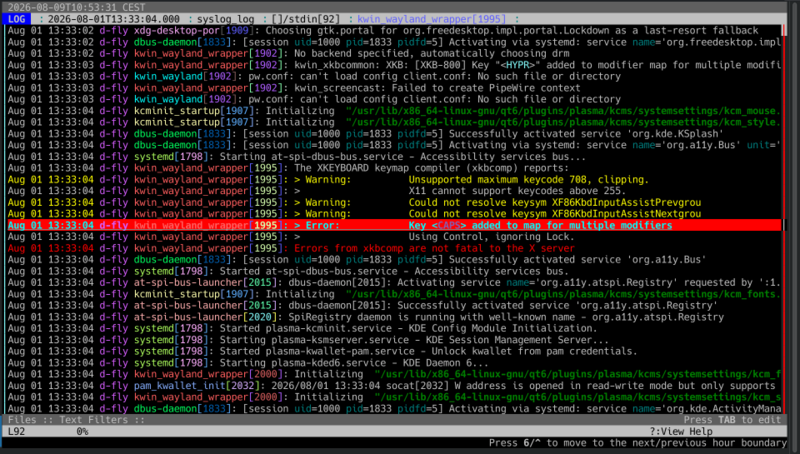Screen dimensions: 800x454
Task: Select dbus-daemon activating name='org.a11y.Bus' line
Action: [394, 145]
